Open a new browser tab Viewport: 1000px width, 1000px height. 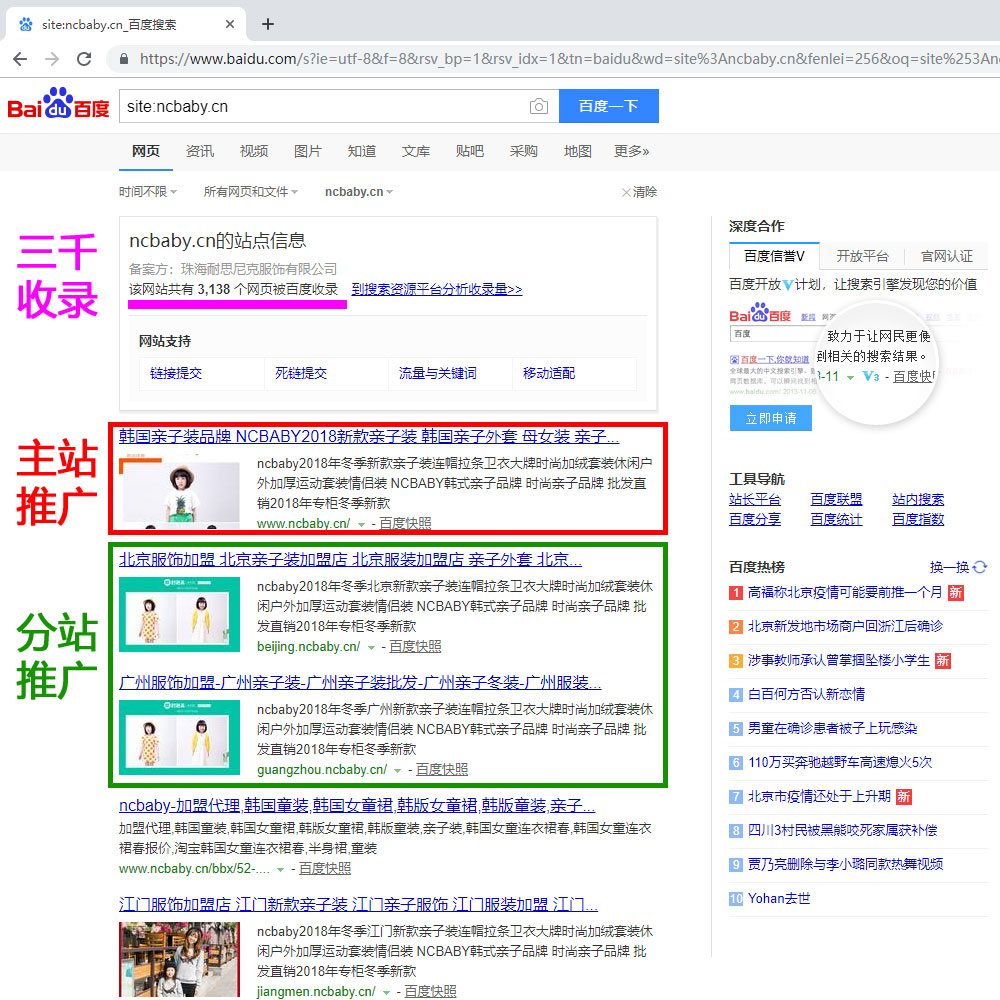[x=268, y=24]
